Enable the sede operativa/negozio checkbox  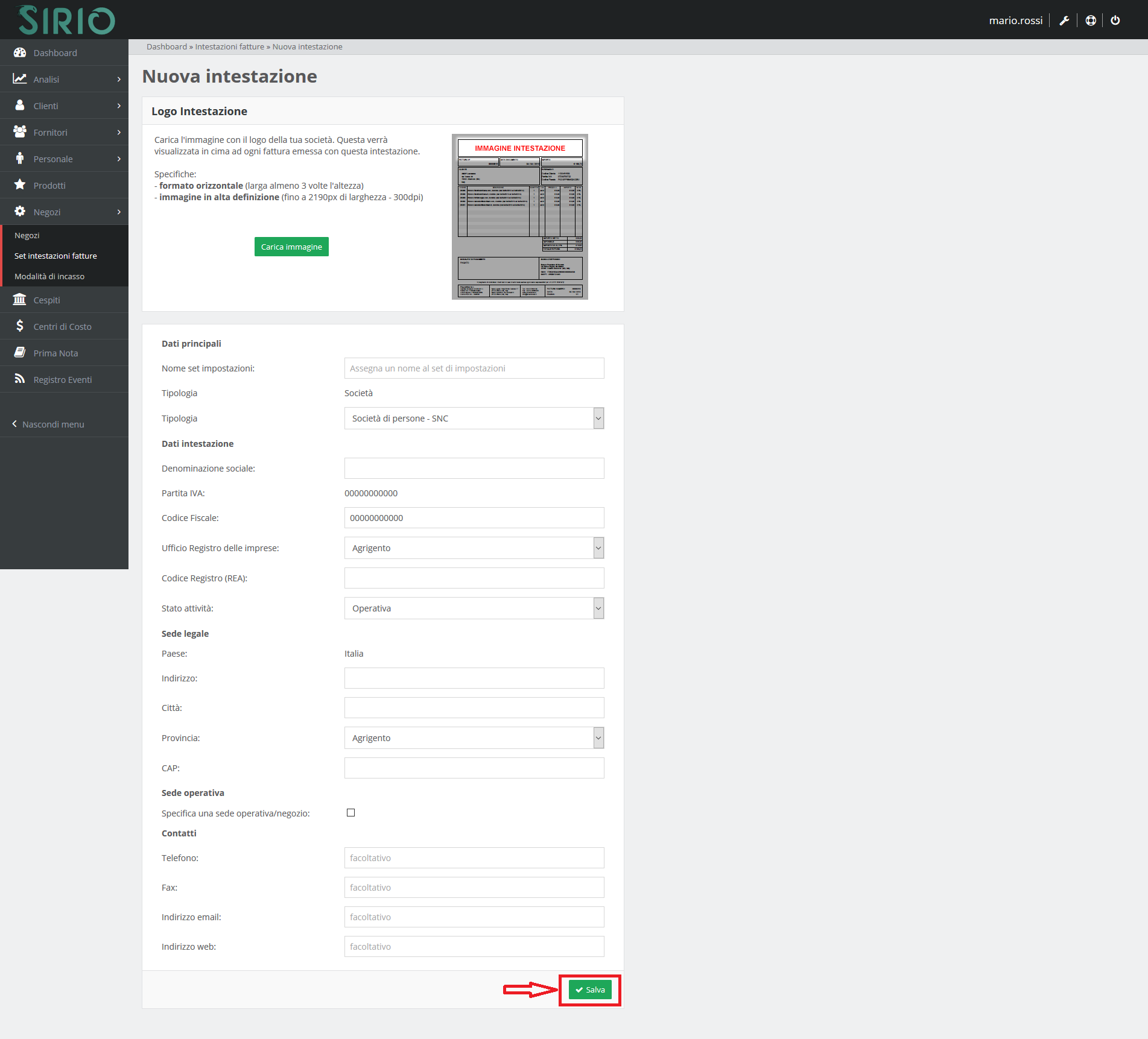click(x=350, y=813)
